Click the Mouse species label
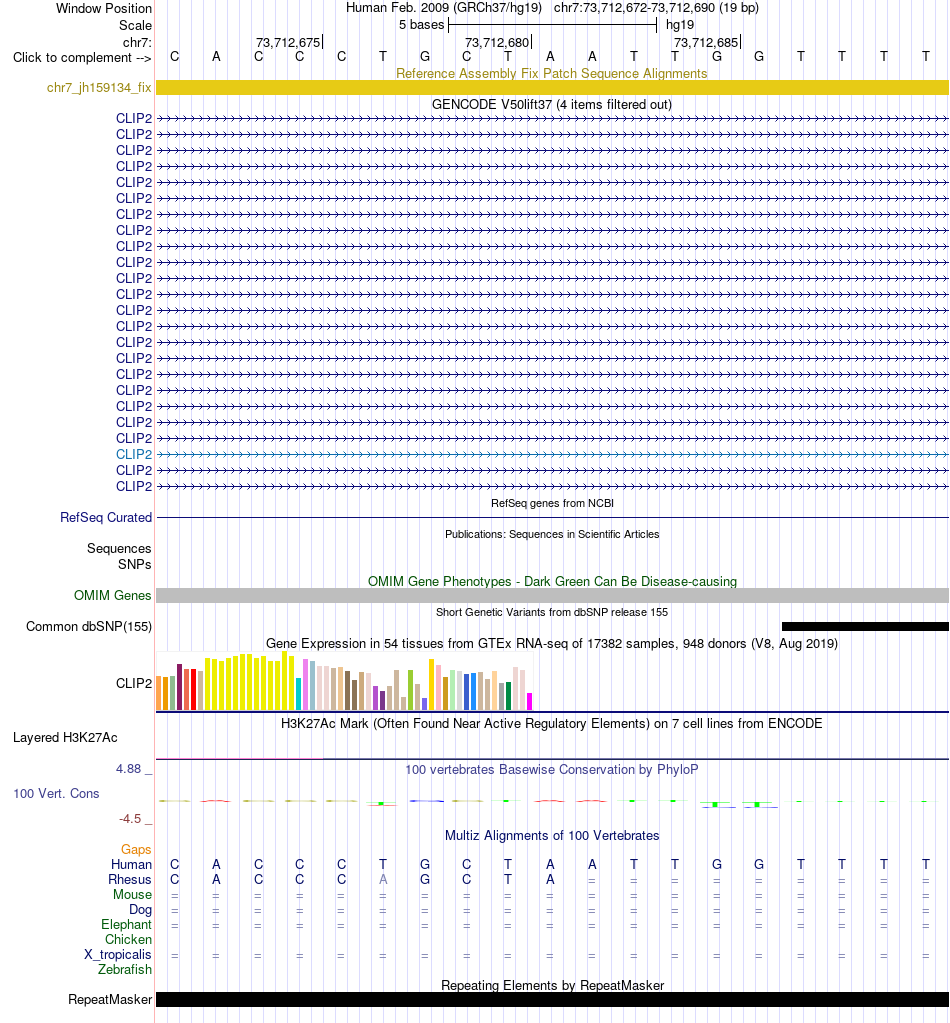Screen dimensions: 950x1023 (132, 894)
